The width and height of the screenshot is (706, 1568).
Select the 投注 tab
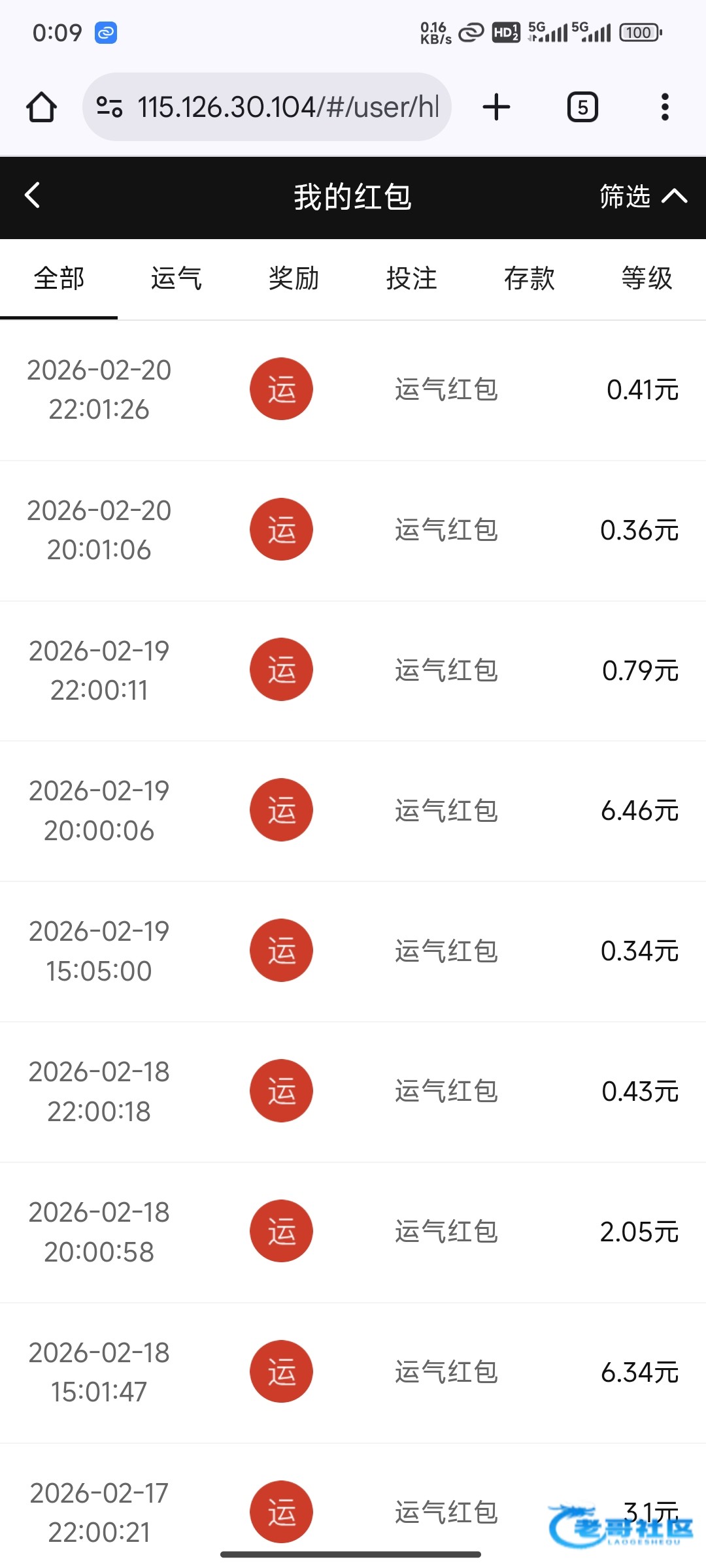point(412,279)
